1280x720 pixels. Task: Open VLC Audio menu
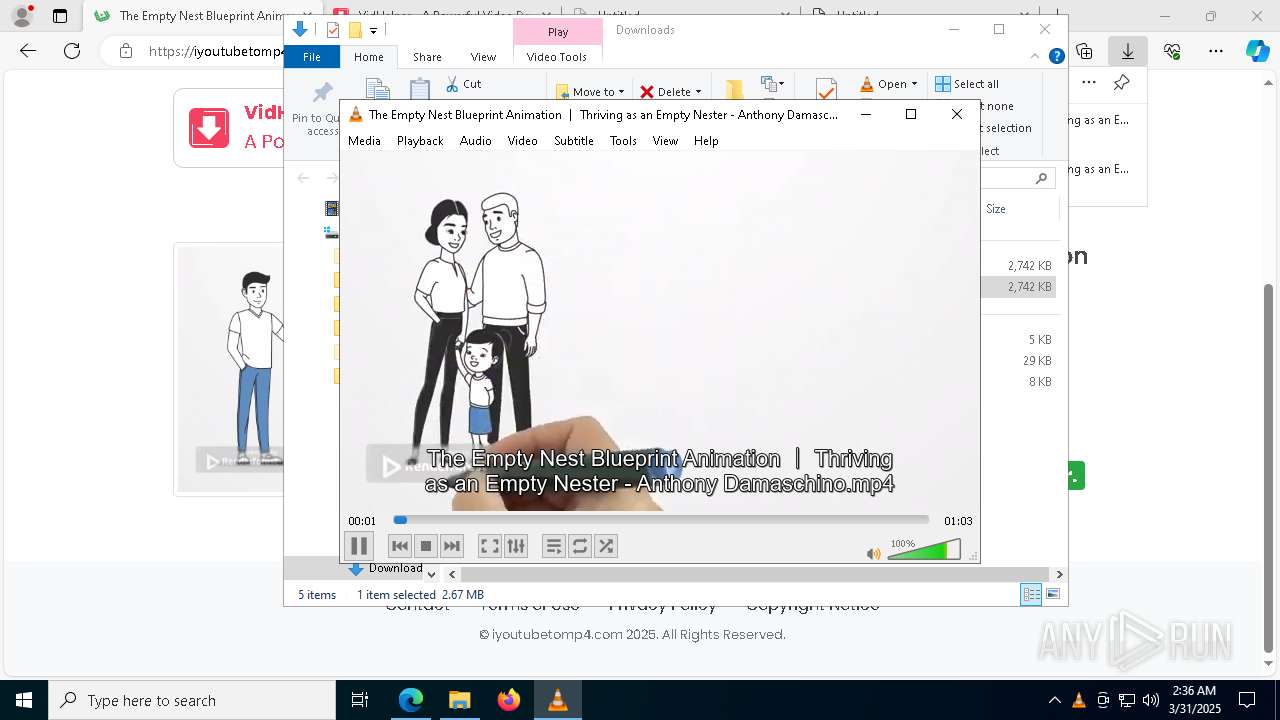pyautogui.click(x=476, y=141)
